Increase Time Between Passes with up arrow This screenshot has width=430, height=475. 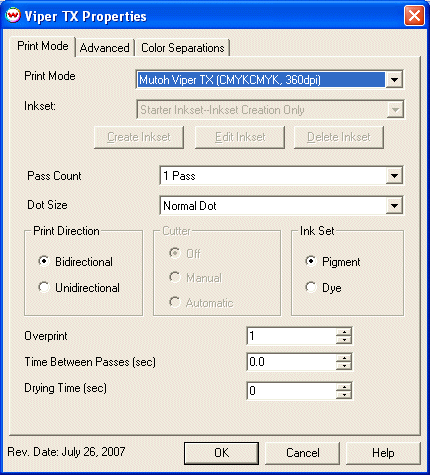[x=344, y=358]
